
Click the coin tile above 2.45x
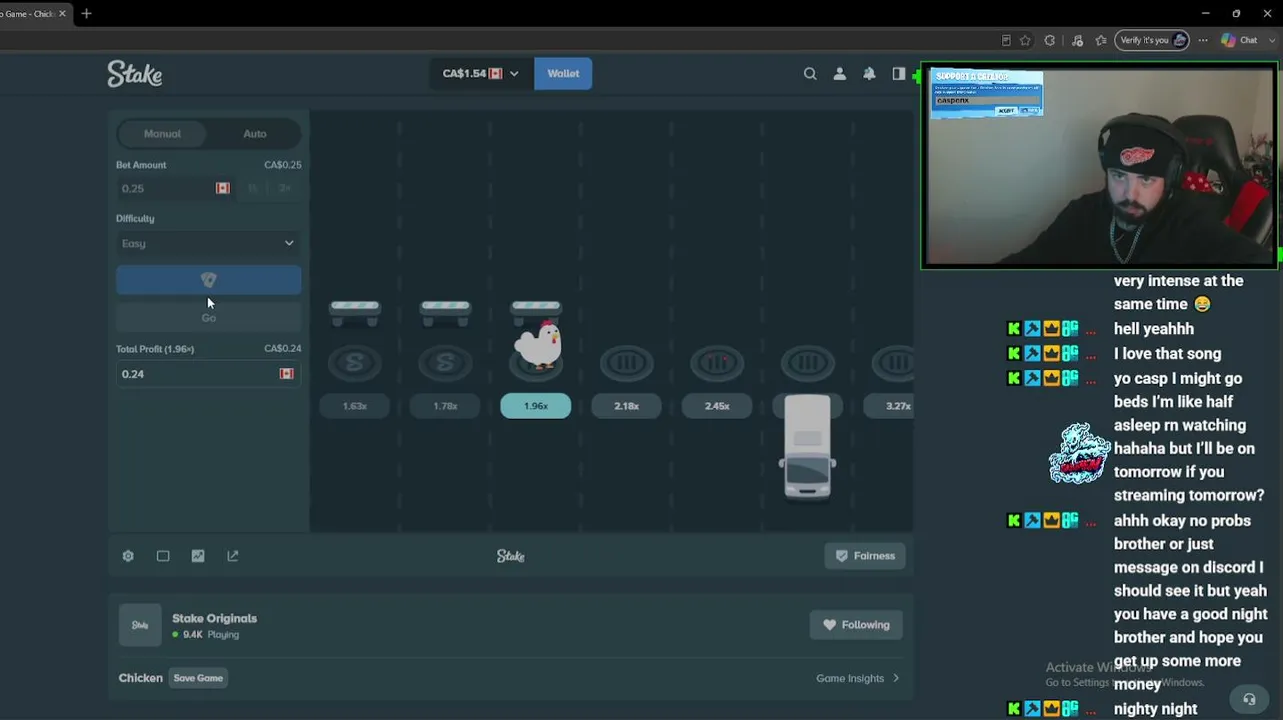717,362
